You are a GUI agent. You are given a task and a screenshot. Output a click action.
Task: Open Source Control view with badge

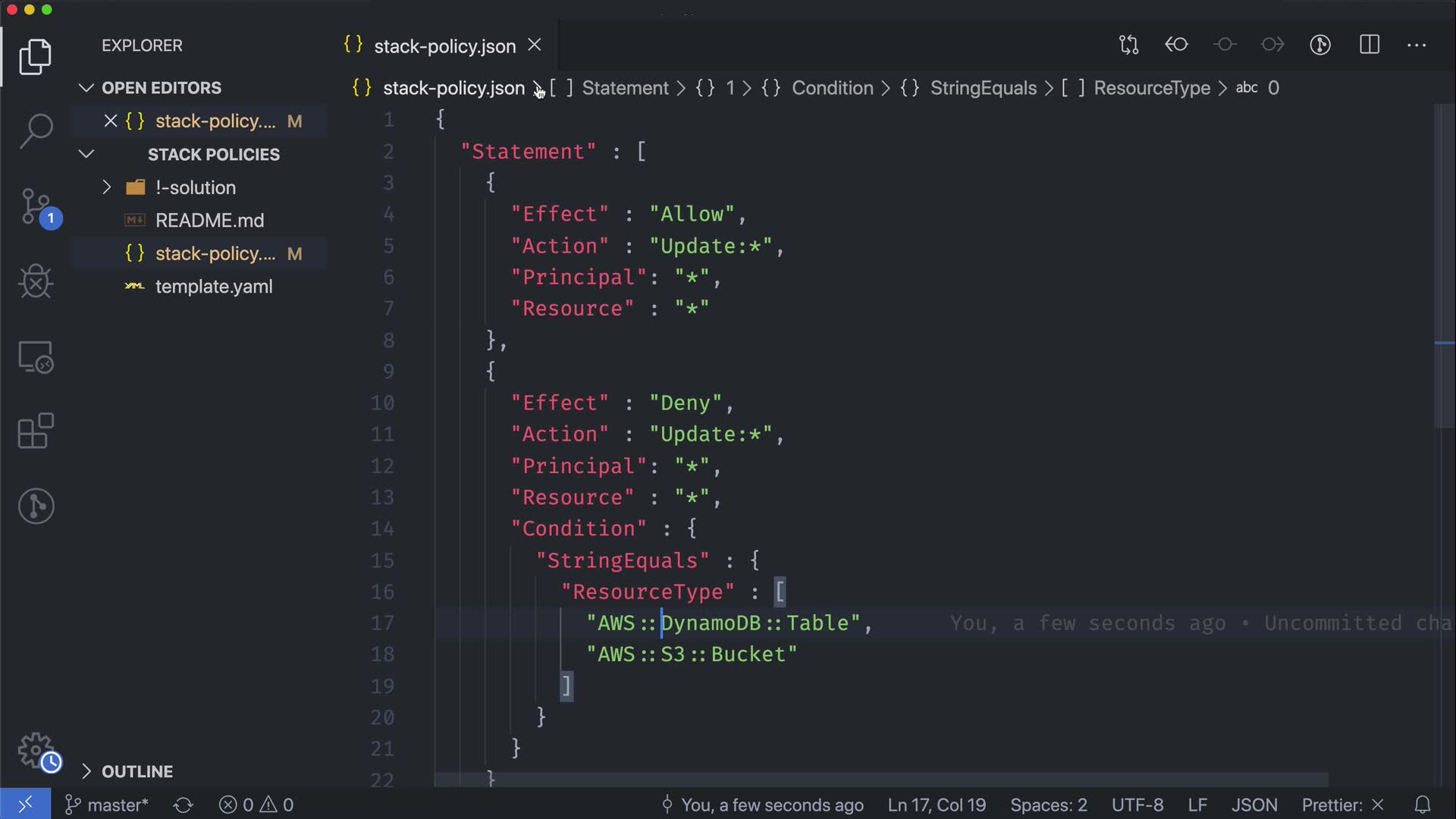pyautogui.click(x=36, y=207)
